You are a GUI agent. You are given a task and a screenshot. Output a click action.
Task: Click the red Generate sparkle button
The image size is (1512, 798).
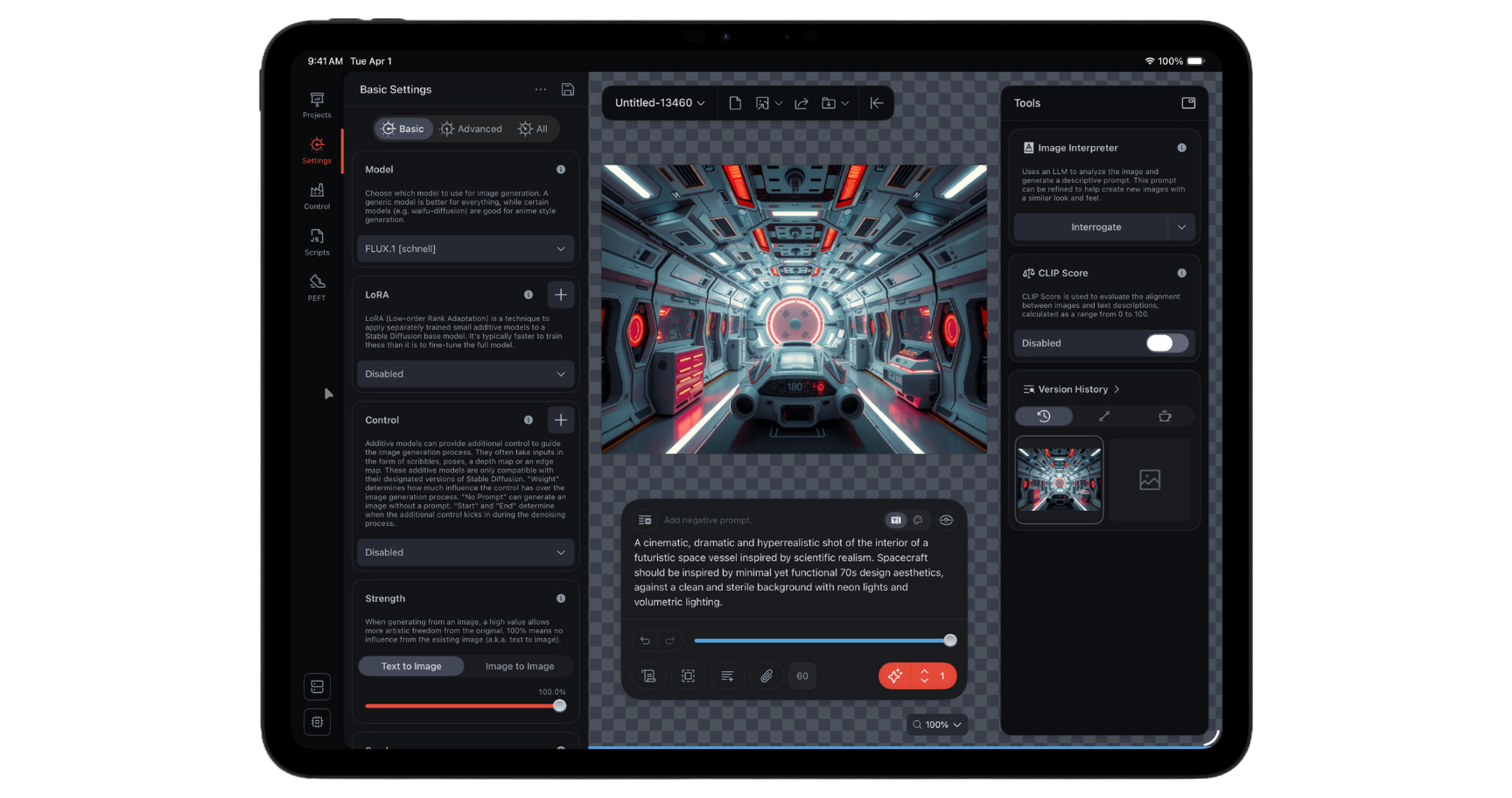(894, 675)
